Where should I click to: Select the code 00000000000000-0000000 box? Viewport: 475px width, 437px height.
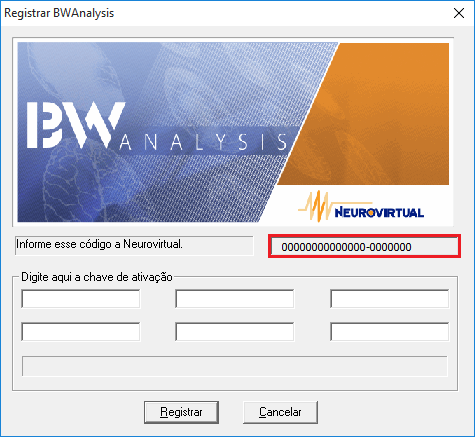pos(364,247)
